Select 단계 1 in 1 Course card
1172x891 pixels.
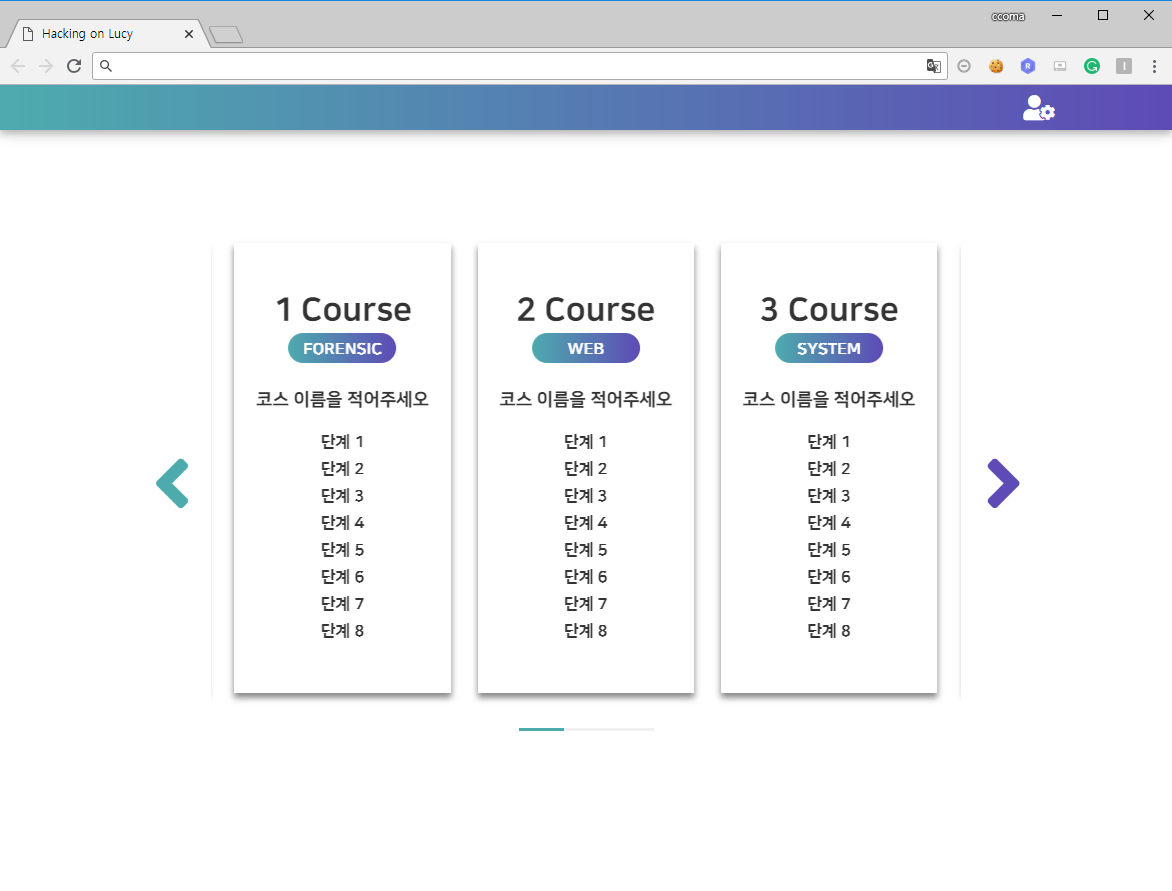[x=342, y=441]
